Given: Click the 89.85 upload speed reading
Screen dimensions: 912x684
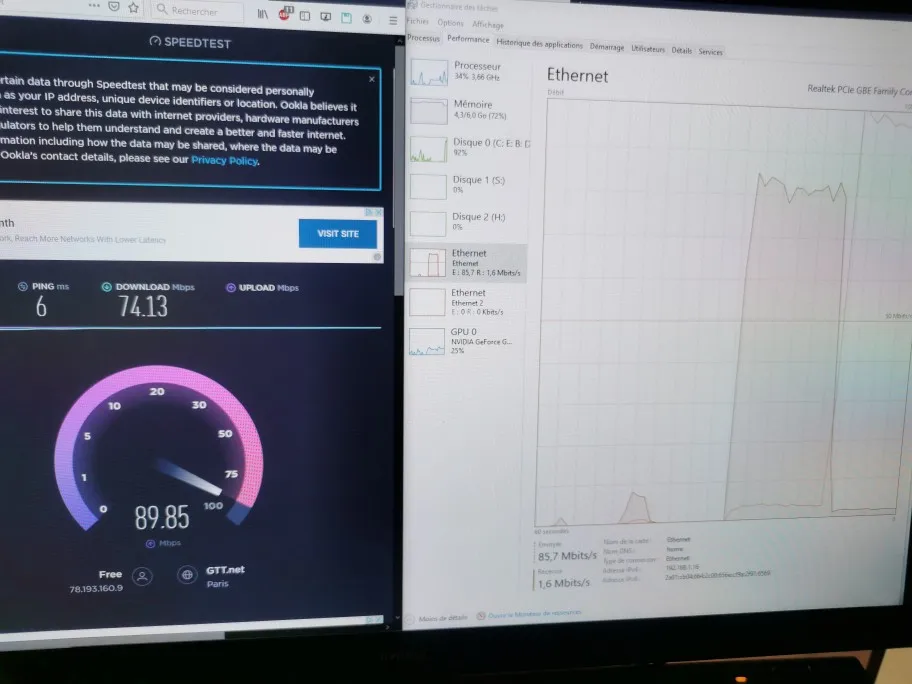Looking at the screenshot, I should pos(162,517).
